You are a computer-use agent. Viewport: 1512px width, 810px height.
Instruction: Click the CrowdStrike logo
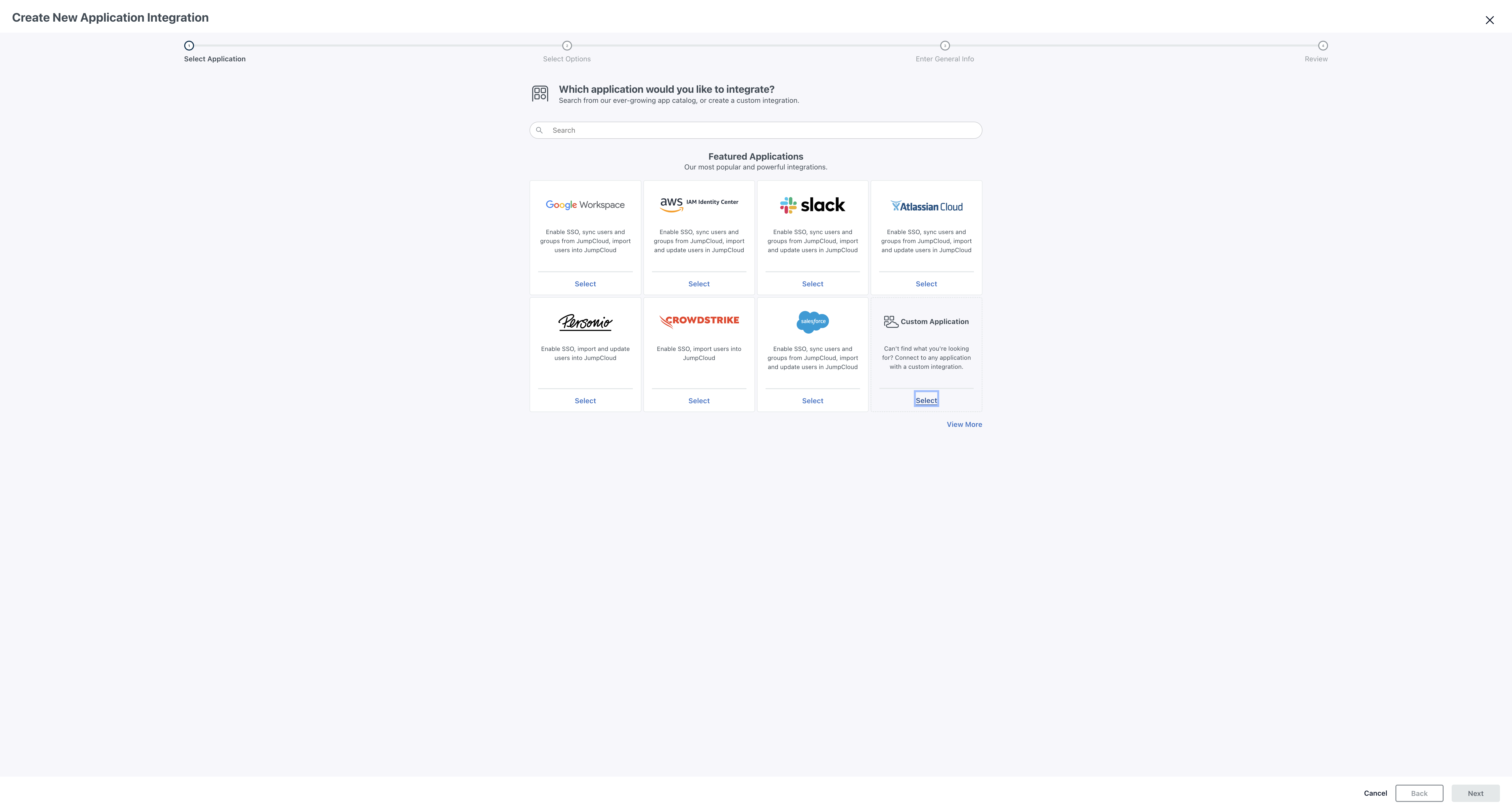[x=698, y=321]
